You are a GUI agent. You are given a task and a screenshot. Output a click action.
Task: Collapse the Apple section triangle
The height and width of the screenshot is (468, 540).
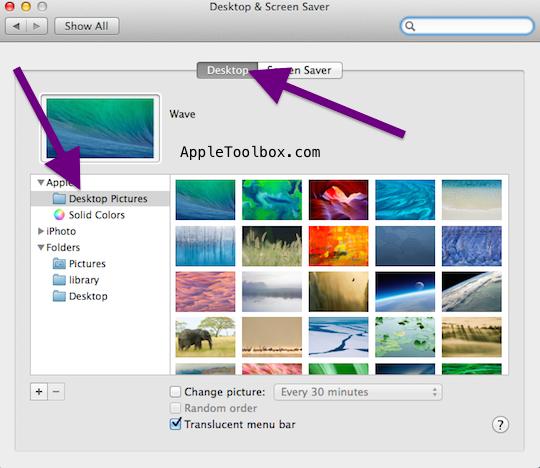(41, 182)
